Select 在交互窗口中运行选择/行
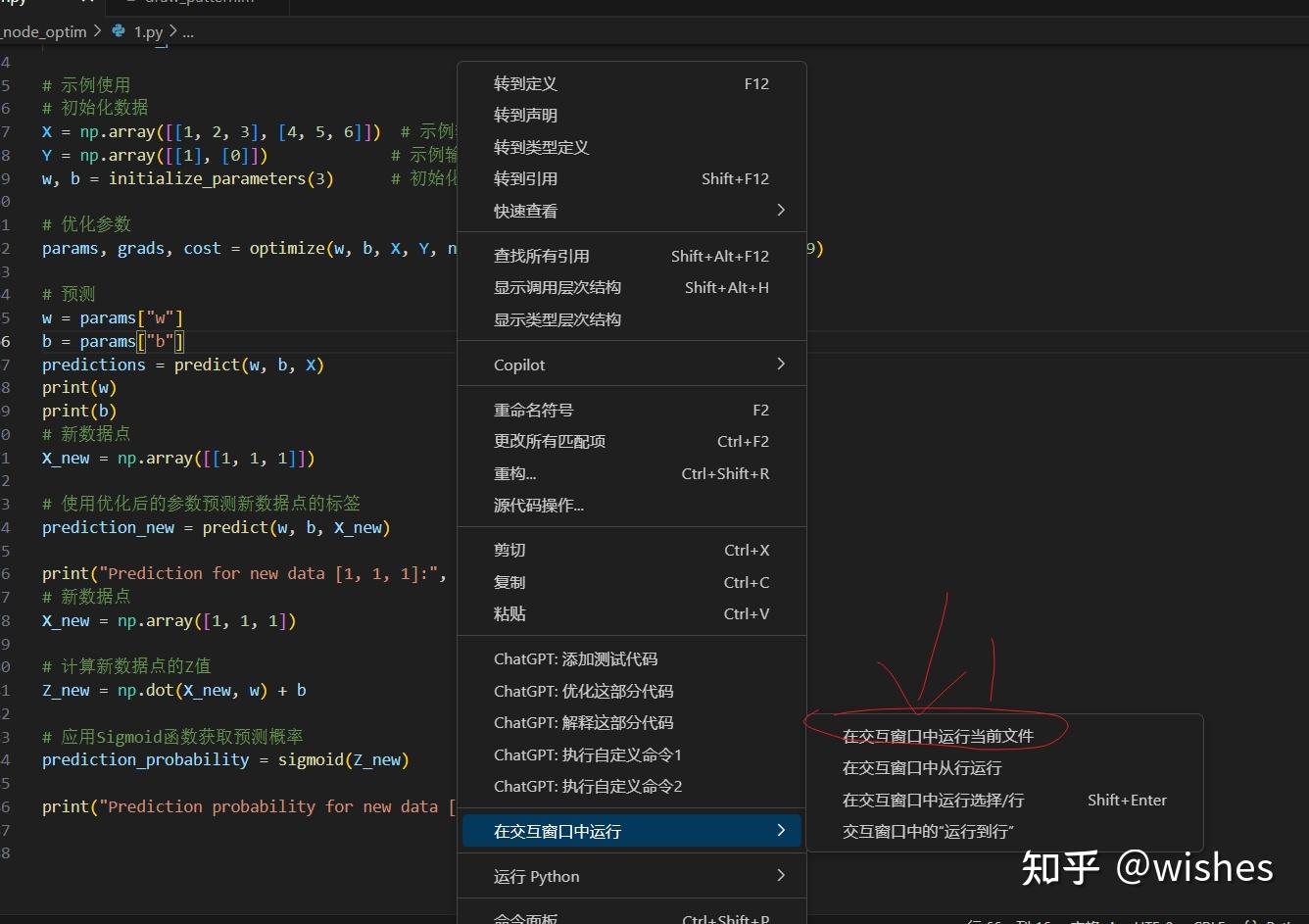This screenshot has width=1309, height=924. pos(932,800)
